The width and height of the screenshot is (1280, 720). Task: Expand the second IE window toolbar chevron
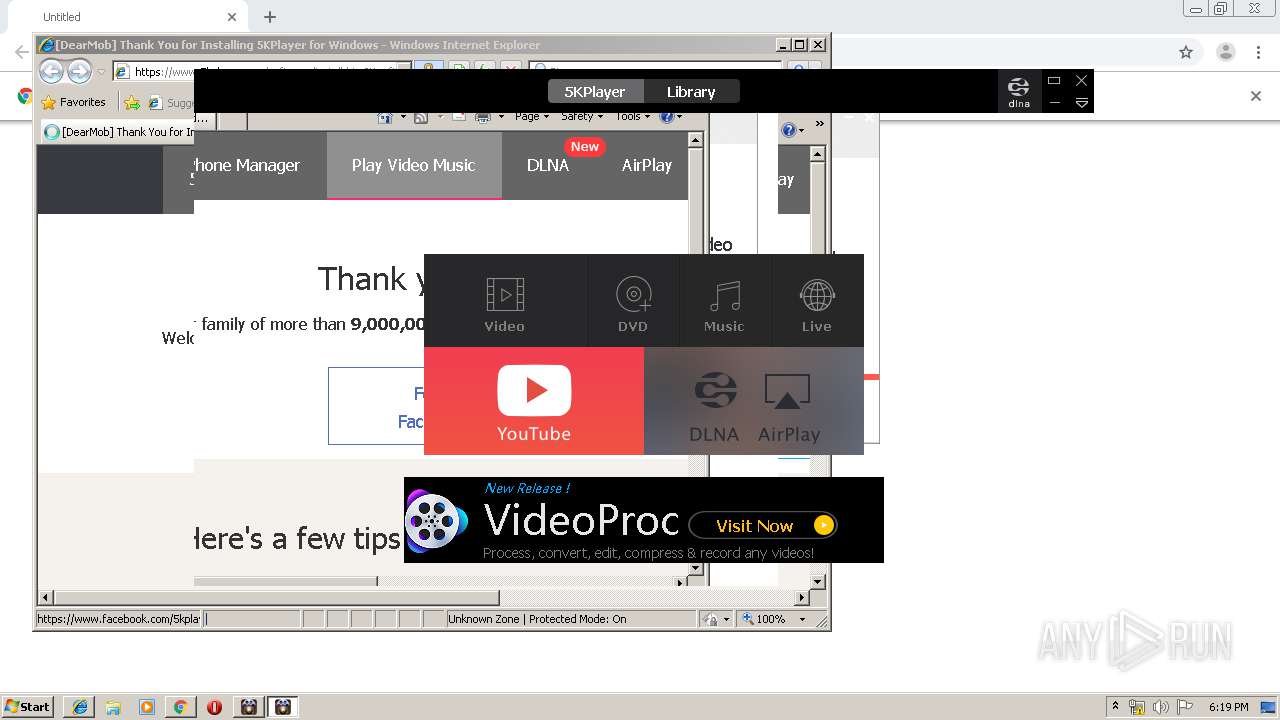click(x=819, y=124)
